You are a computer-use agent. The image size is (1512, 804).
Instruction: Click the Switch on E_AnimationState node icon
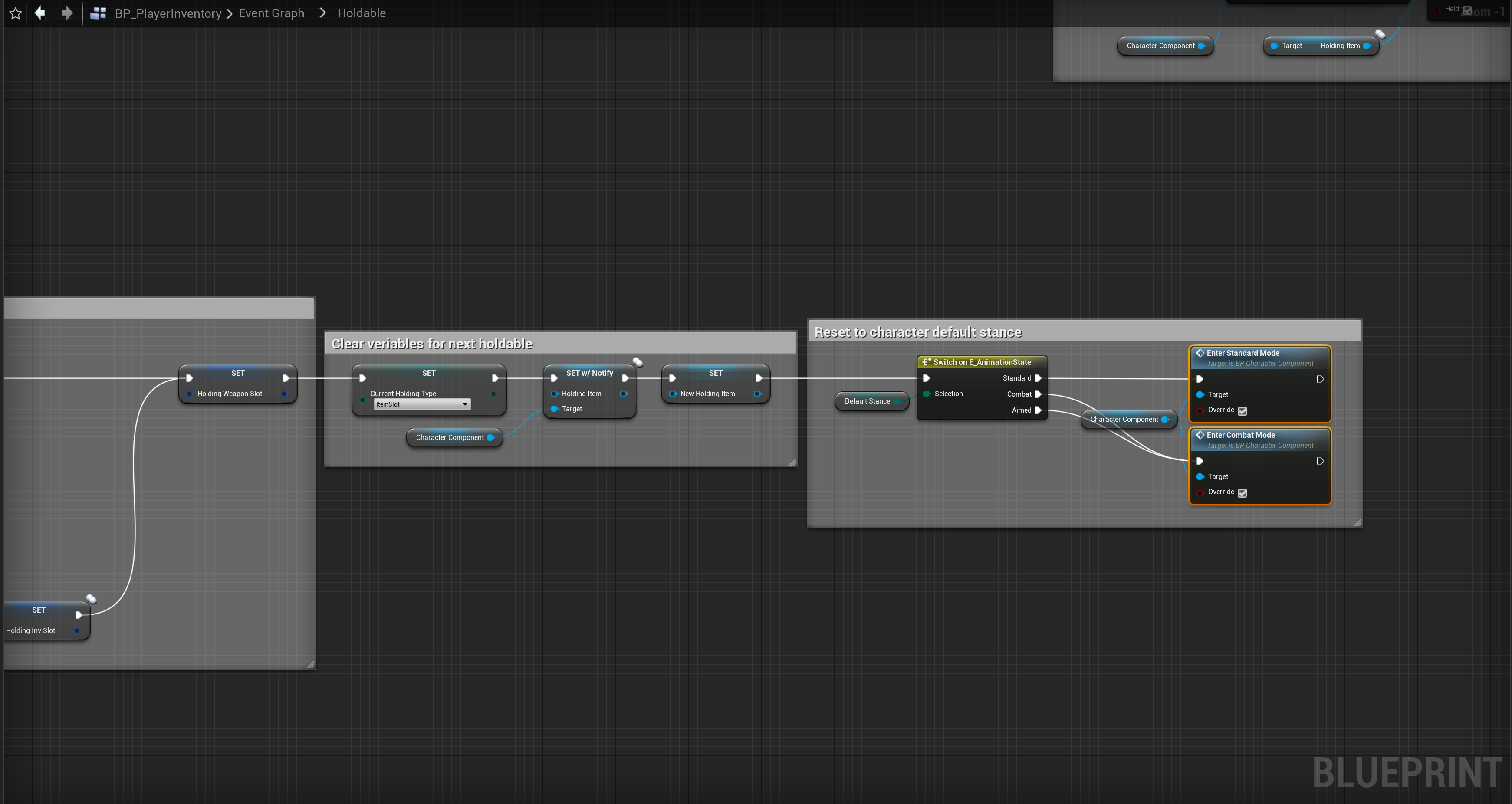coord(926,362)
